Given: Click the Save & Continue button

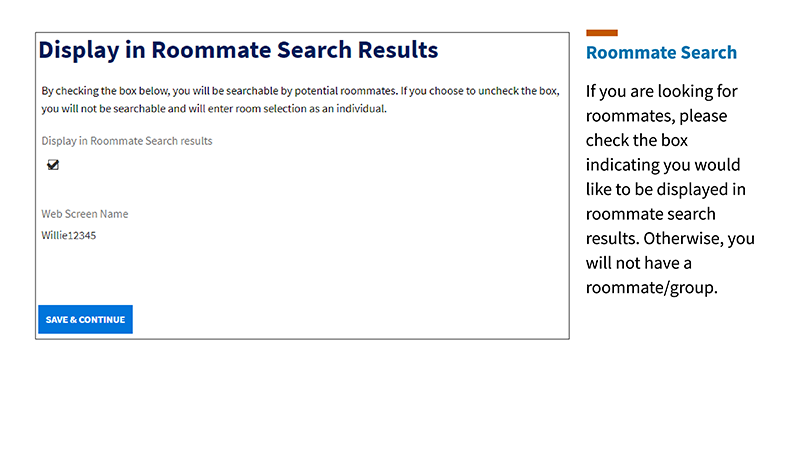Looking at the screenshot, I should coord(85,319).
